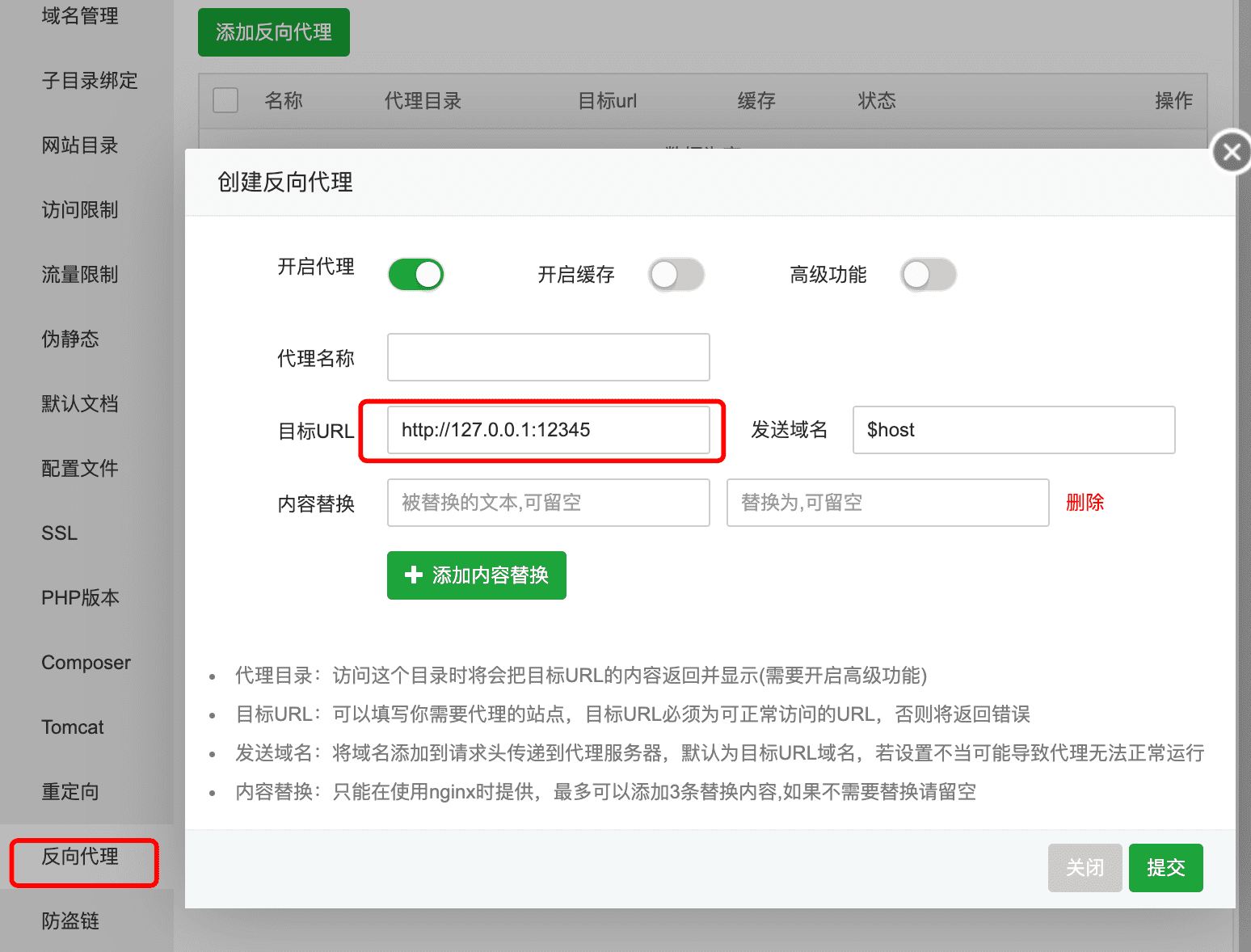Click the 添加反向代理 button

pos(273,32)
